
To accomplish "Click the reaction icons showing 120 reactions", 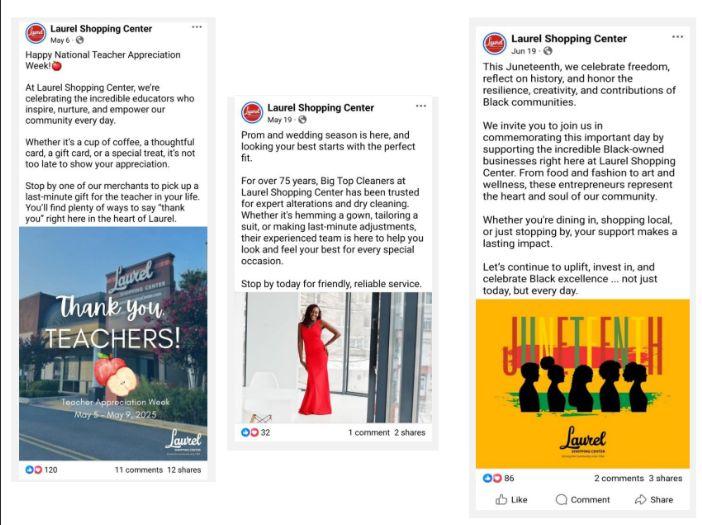I will click(x=34, y=470).
